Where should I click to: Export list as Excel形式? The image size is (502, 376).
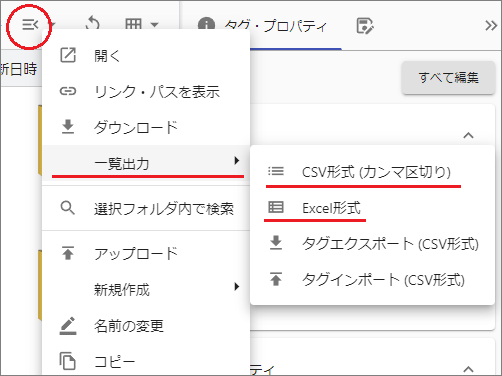click(372, 208)
